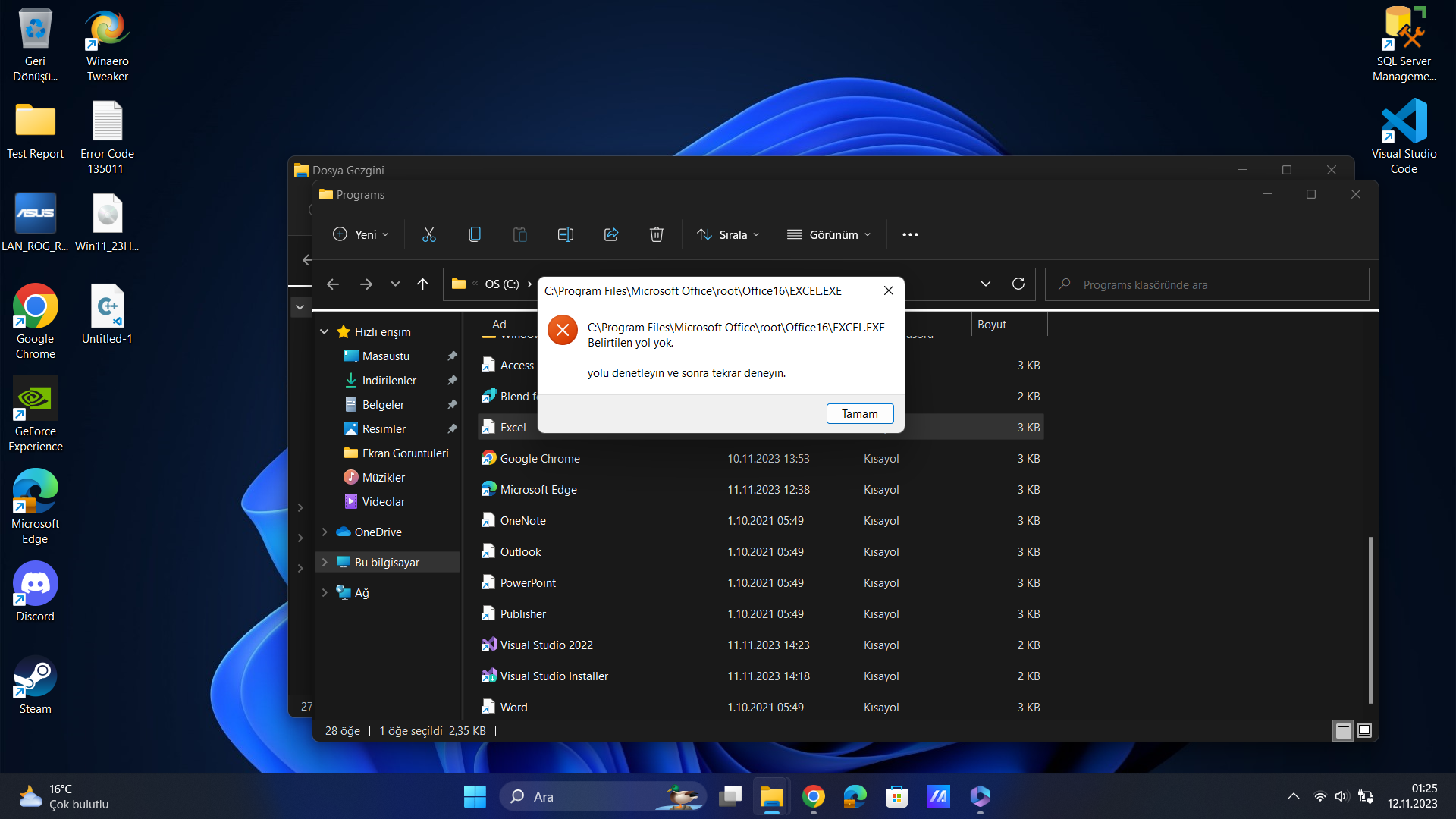
Task: Click the Share icon in toolbar
Action: click(x=611, y=234)
